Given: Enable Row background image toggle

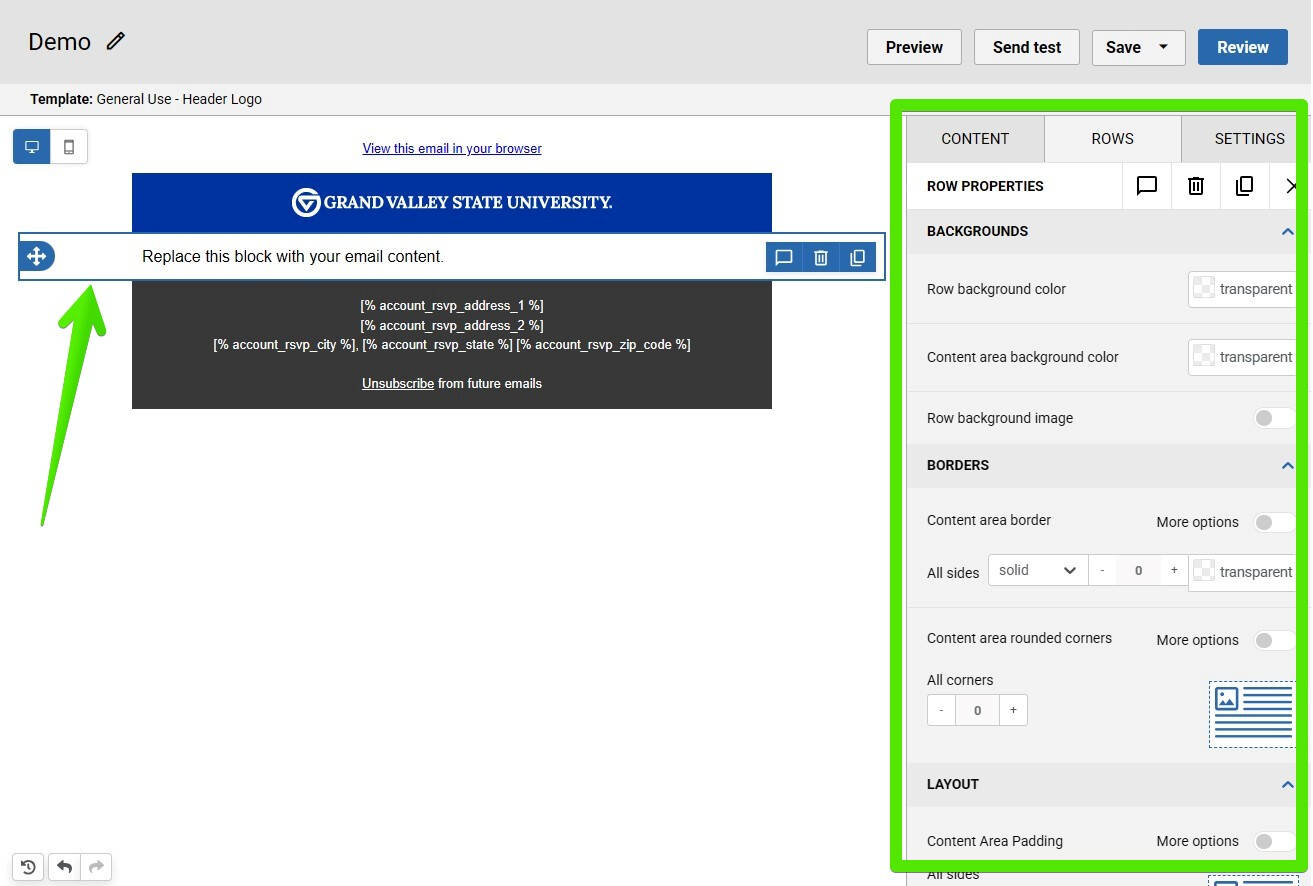Looking at the screenshot, I should coord(1273,418).
